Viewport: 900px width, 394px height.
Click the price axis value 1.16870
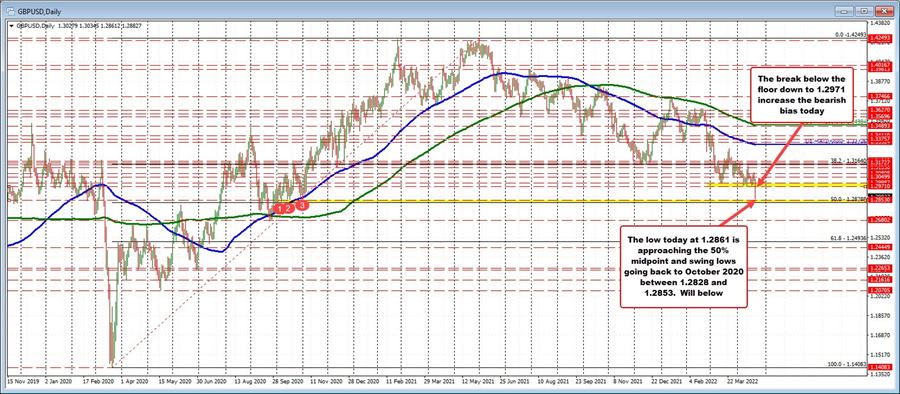879,335
